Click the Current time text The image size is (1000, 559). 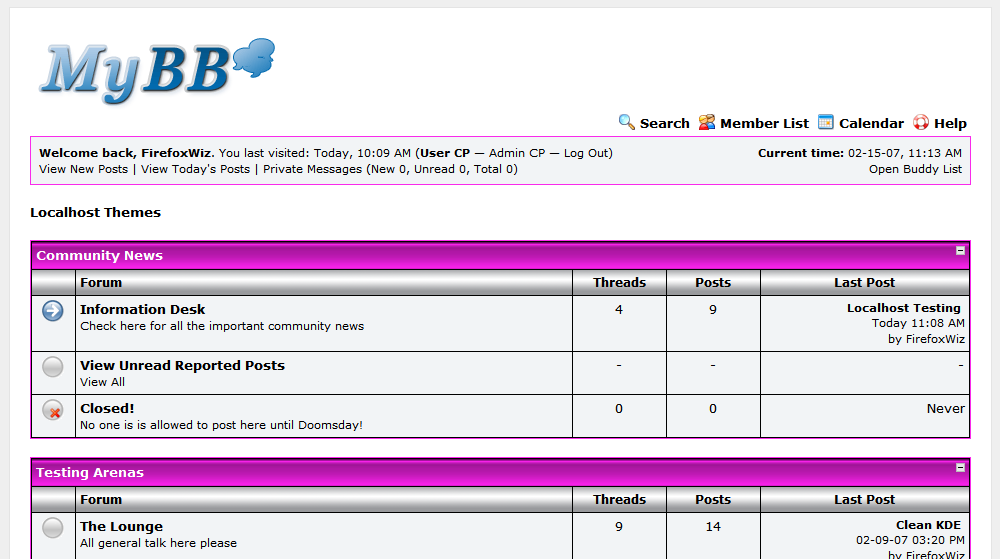(x=860, y=153)
